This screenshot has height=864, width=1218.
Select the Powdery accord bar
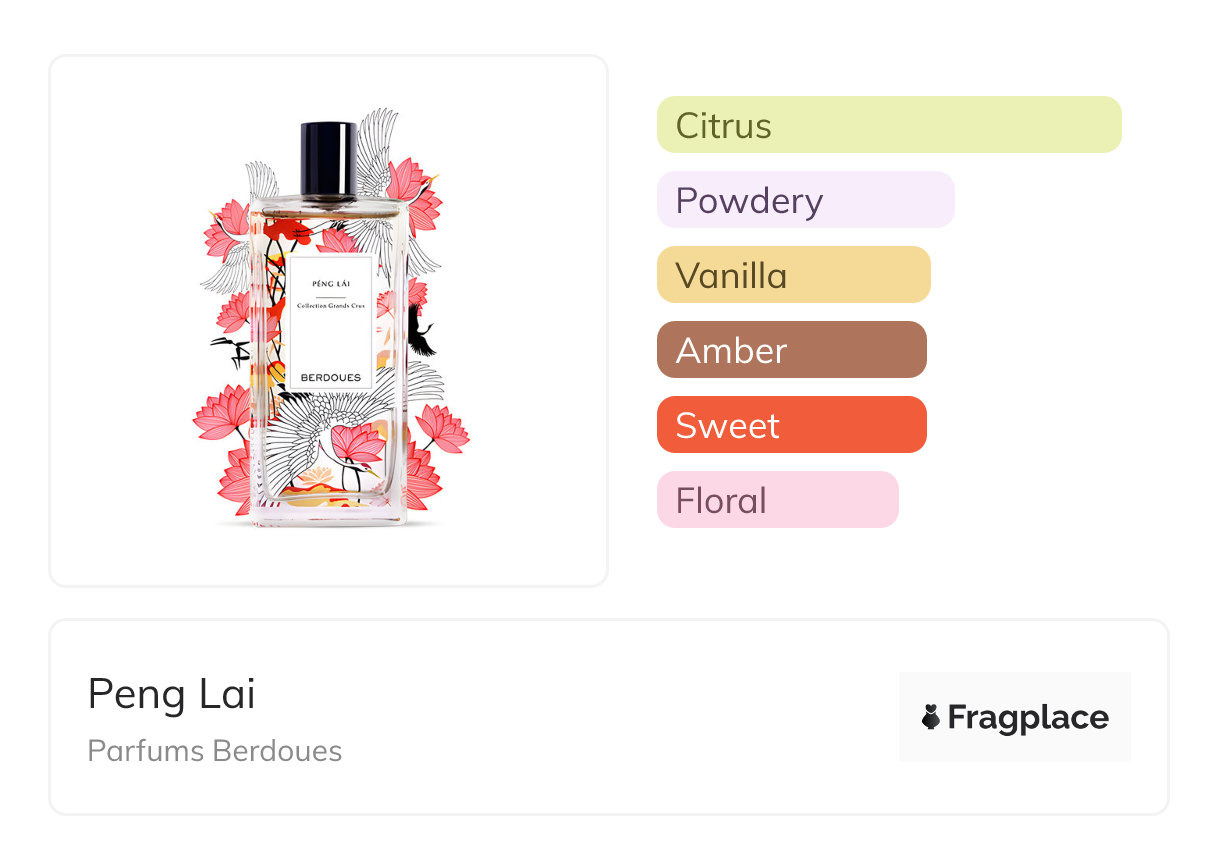point(805,200)
